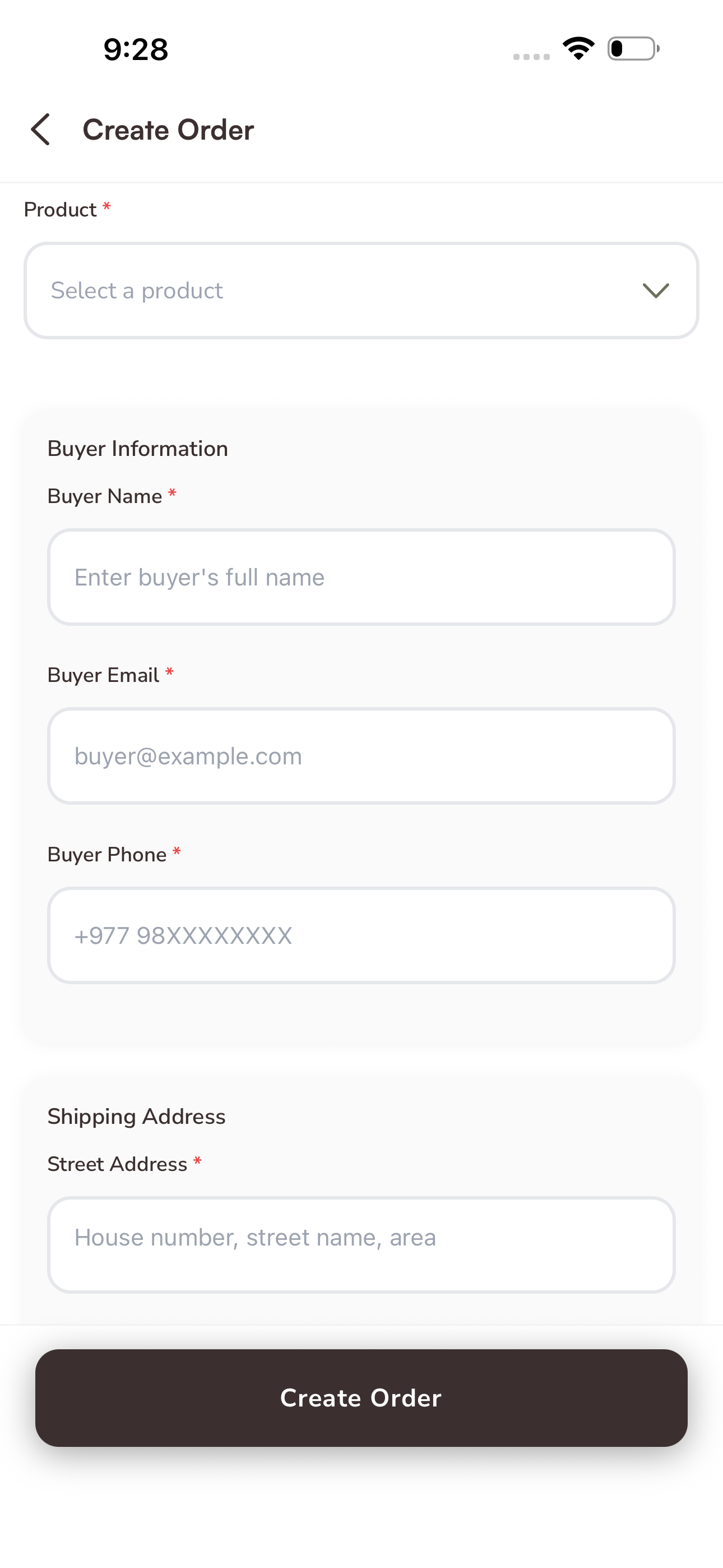Tap the red asterisk beside Buyer Name

click(172, 494)
